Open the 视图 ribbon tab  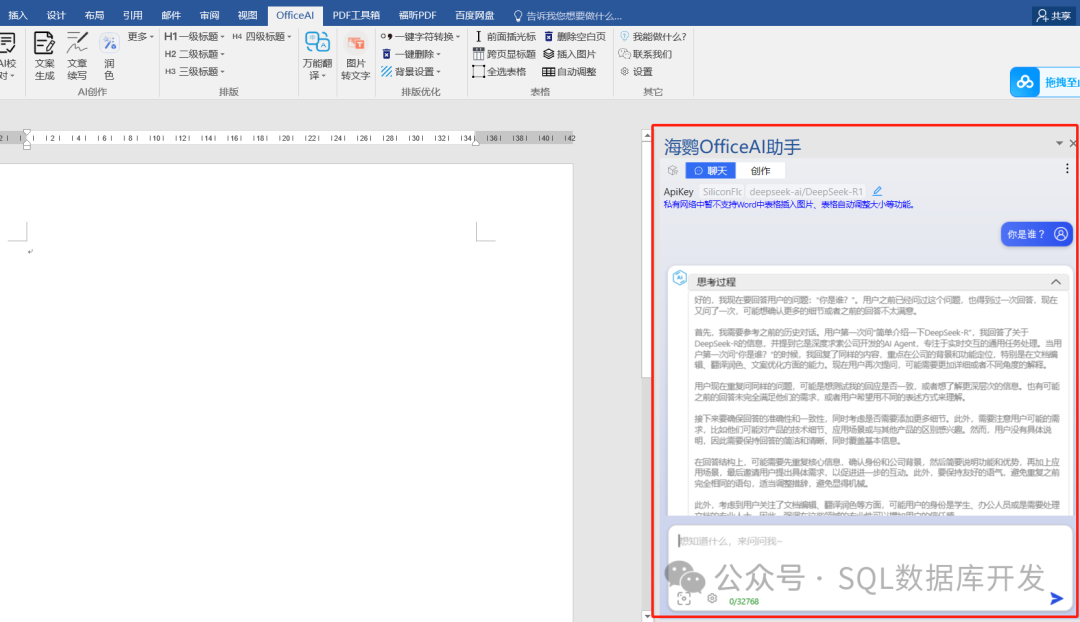pos(247,15)
